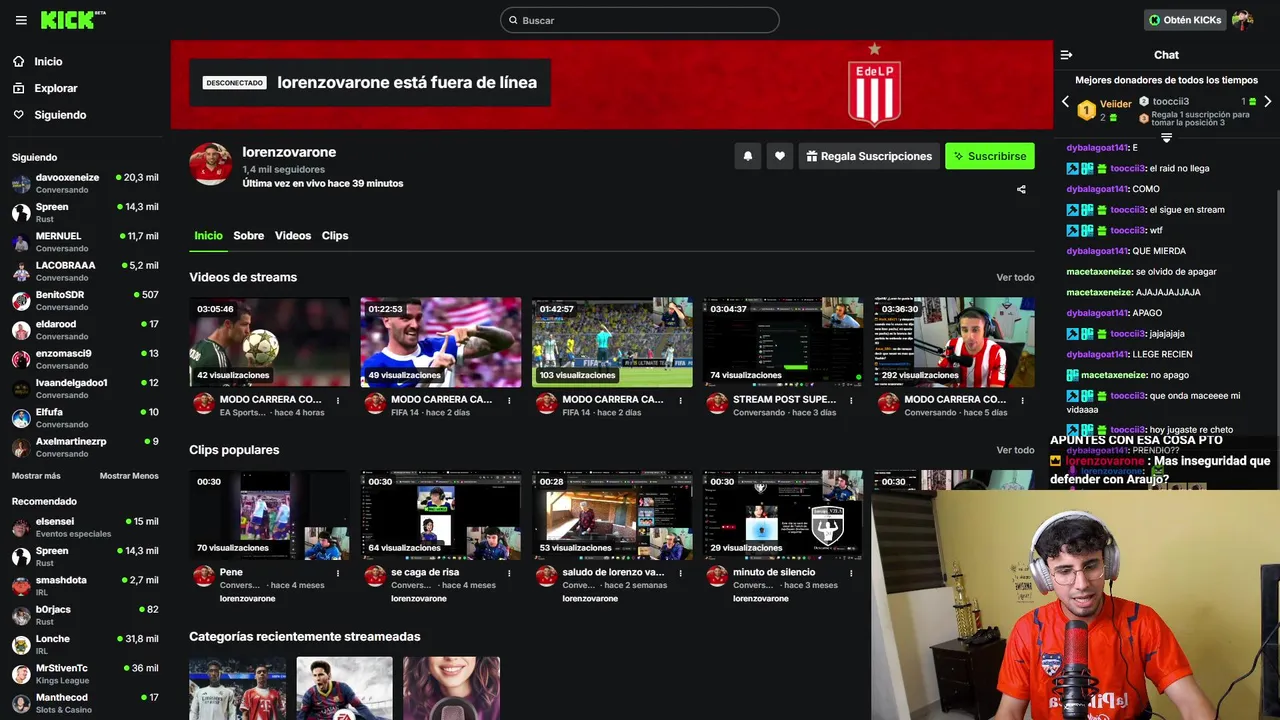The width and height of the screenshot is (1280, 720).
Task: Open the hamburger menu at top left
Action: 21,20
